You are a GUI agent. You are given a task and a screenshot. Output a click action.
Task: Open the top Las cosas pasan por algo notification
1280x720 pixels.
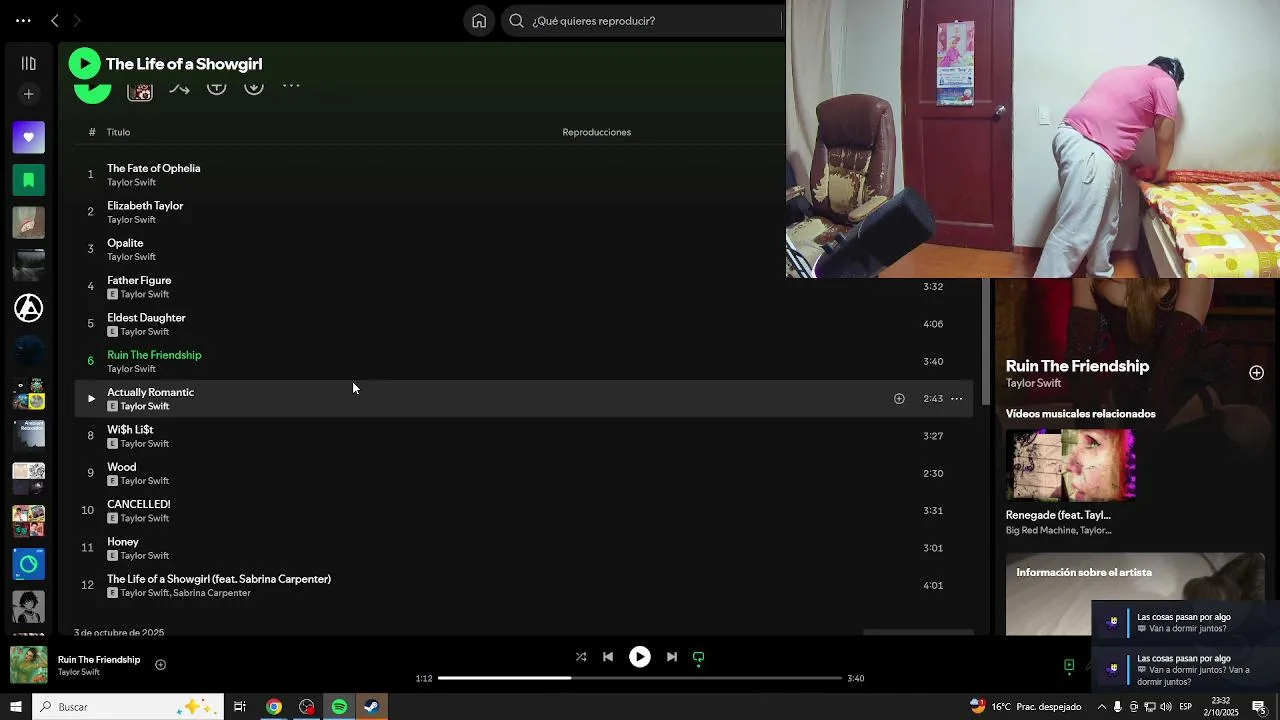1185,623
